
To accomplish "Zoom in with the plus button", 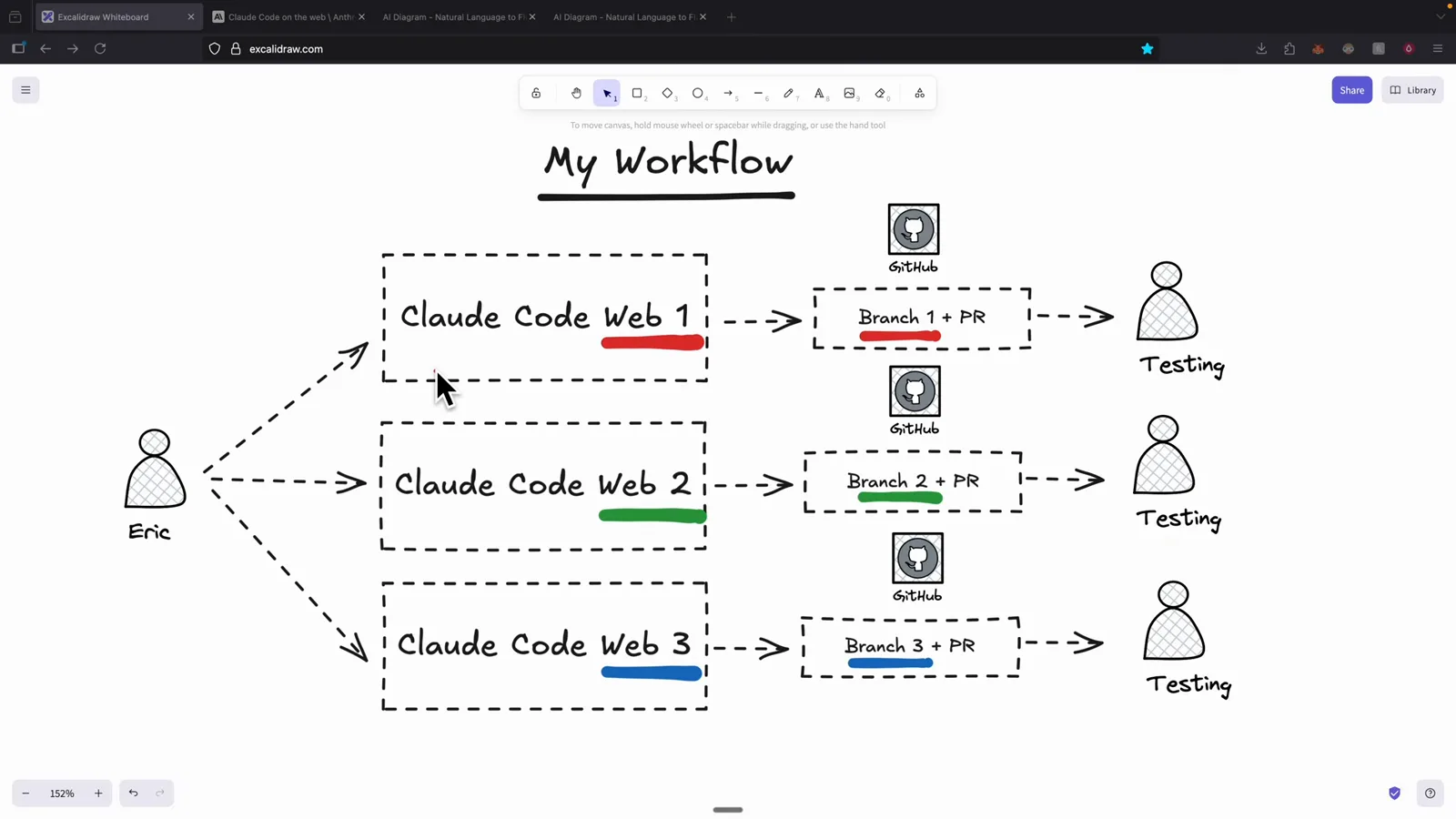I will 98,794.
